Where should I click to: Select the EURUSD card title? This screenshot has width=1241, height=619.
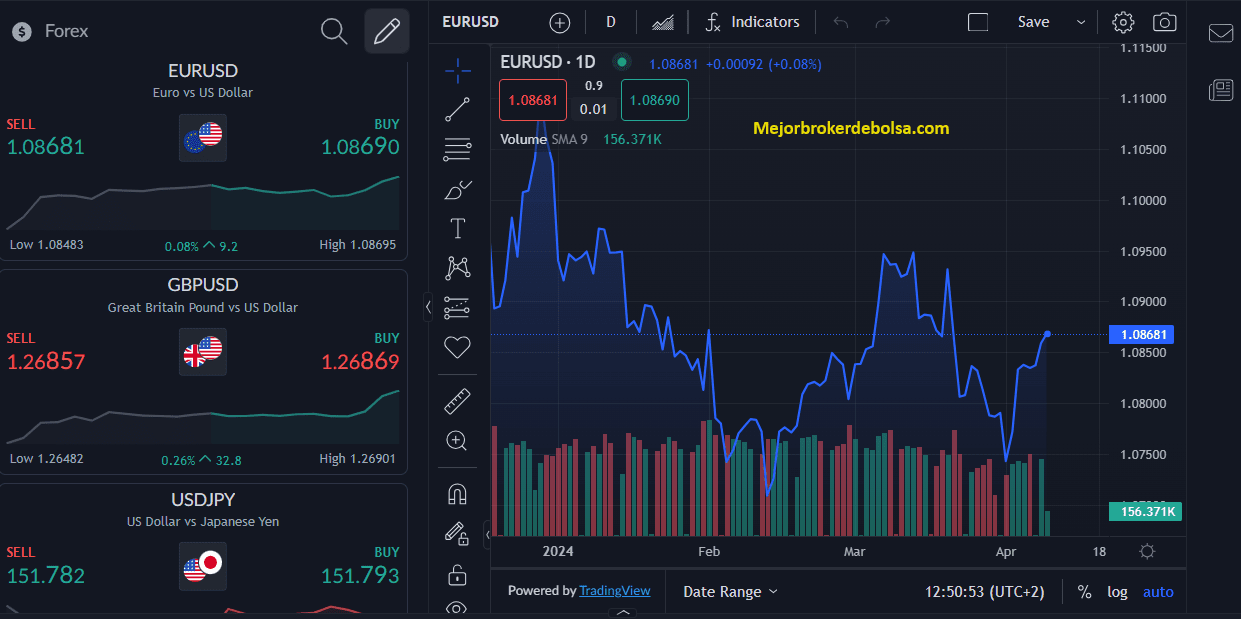(x=203, y=71)
